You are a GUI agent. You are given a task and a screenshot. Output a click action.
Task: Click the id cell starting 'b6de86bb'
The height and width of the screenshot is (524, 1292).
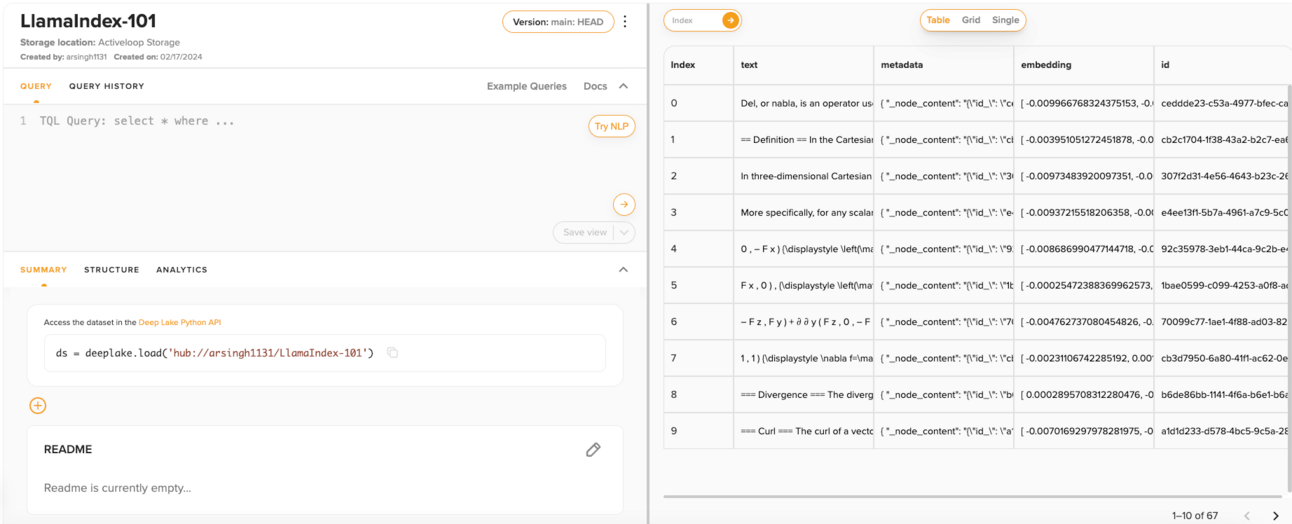(1222, 395)
